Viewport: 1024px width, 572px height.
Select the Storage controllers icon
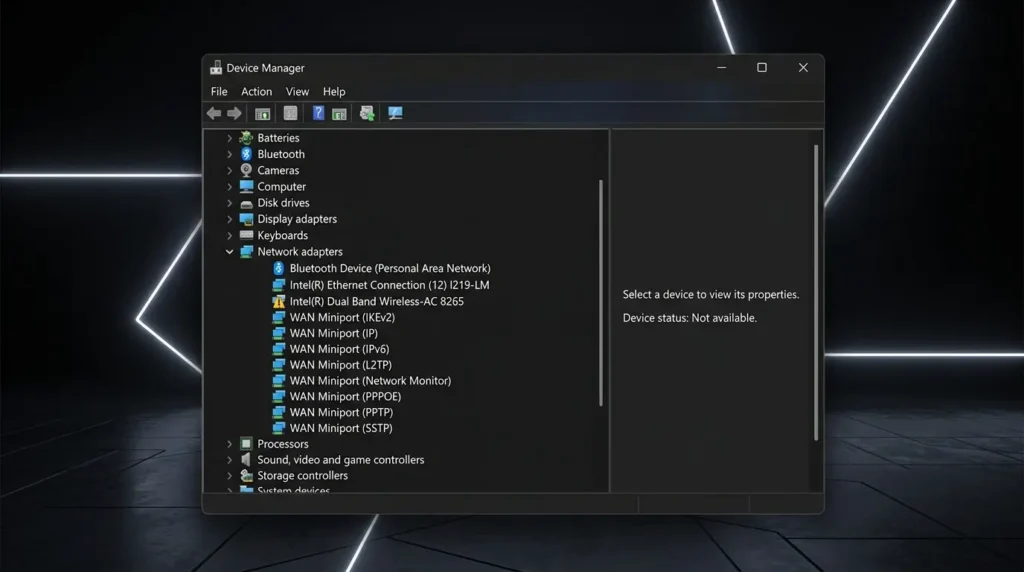246,475
